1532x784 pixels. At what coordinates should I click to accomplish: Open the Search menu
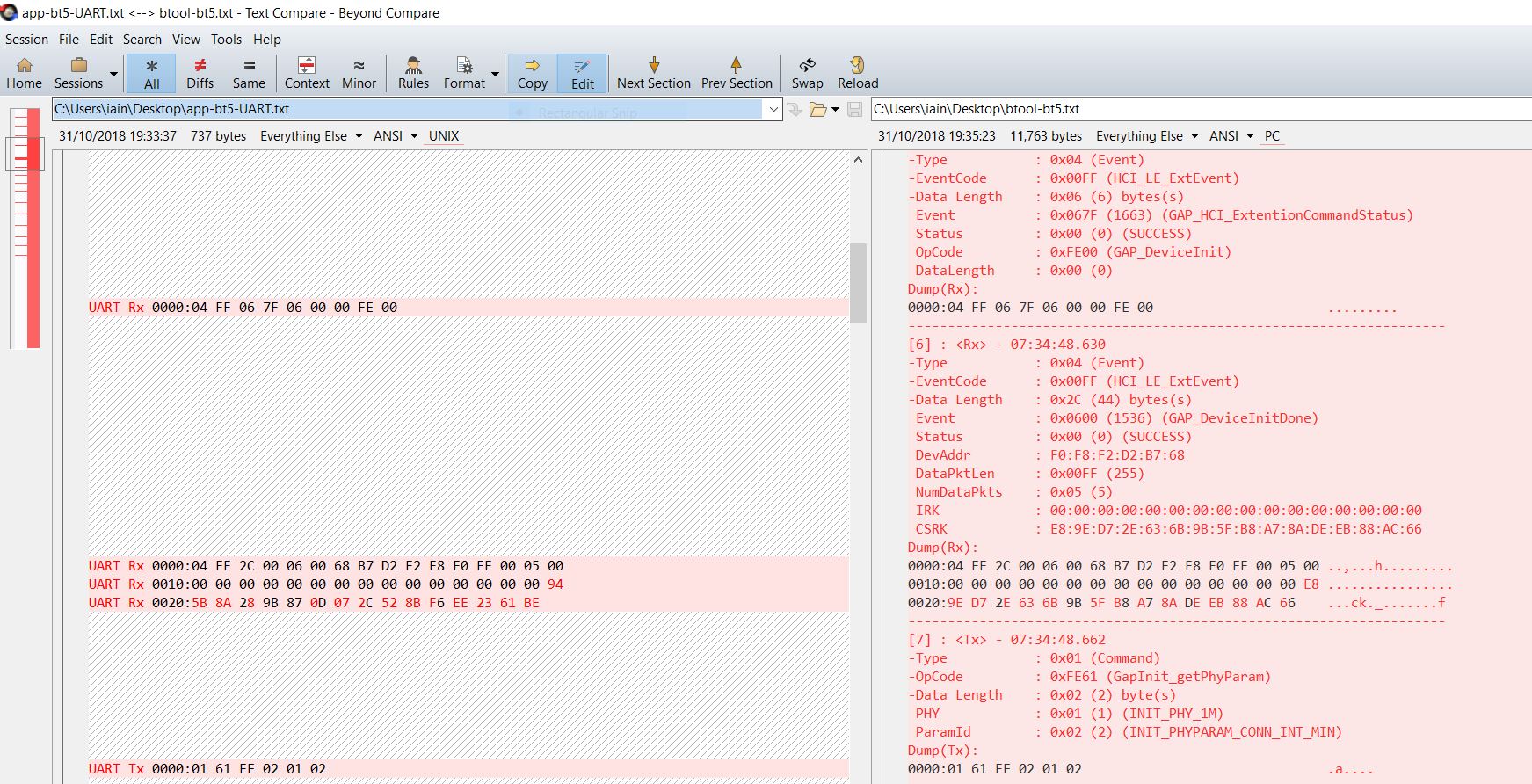[142, 40]
